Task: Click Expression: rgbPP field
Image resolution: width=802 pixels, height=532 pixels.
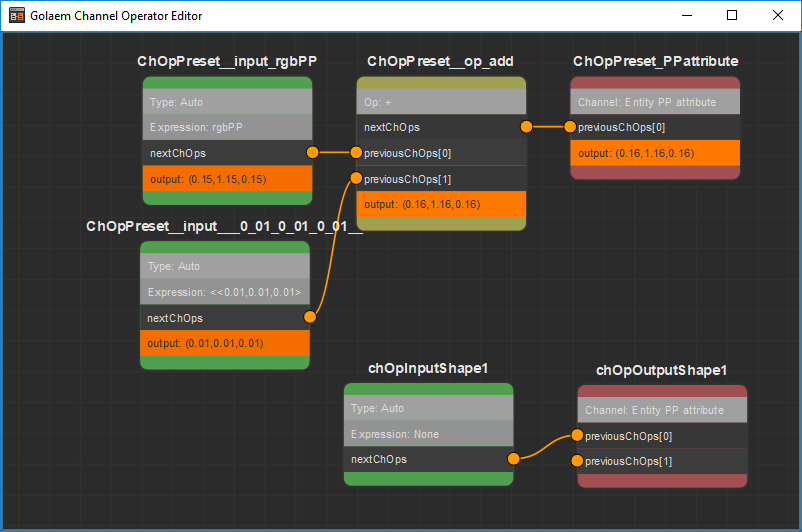Action: click(227, 127)
